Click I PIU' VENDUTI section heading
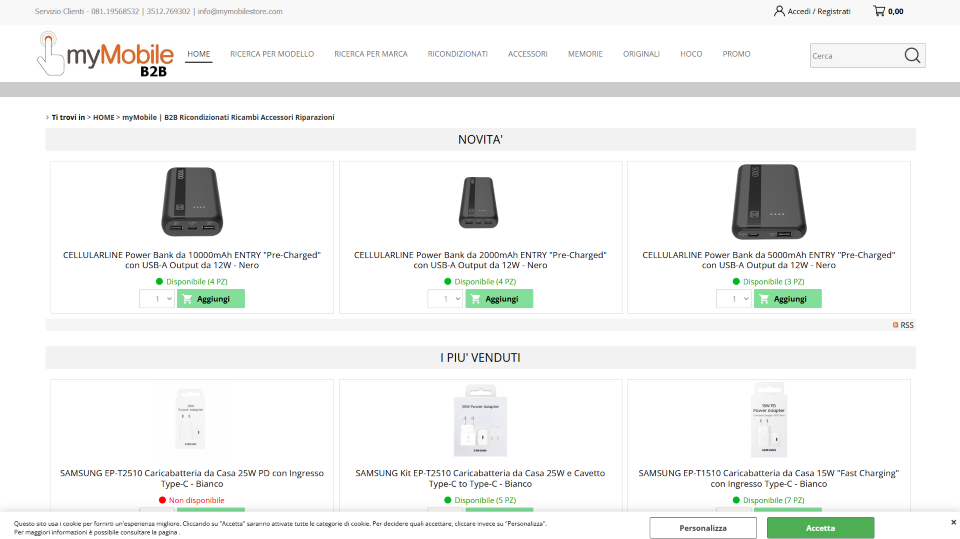 click(481, 358)
